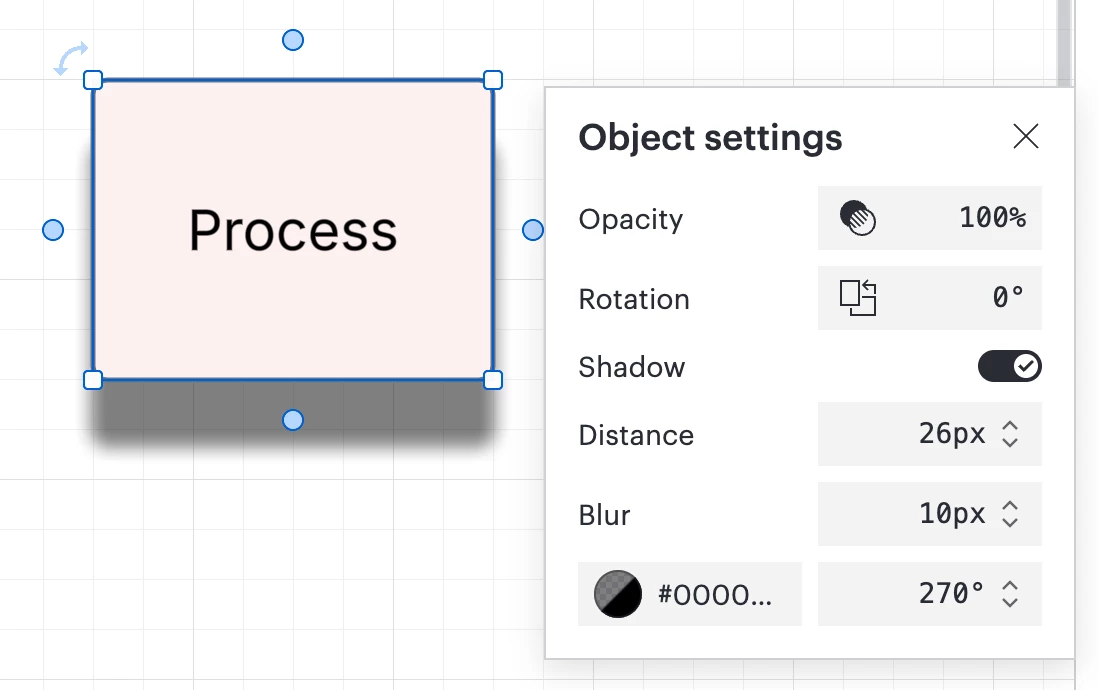Increase shadow angle 270° with up arrow
Image resolution: width=1098 pixels, height=690 pixels.
tap(1010, 586)
